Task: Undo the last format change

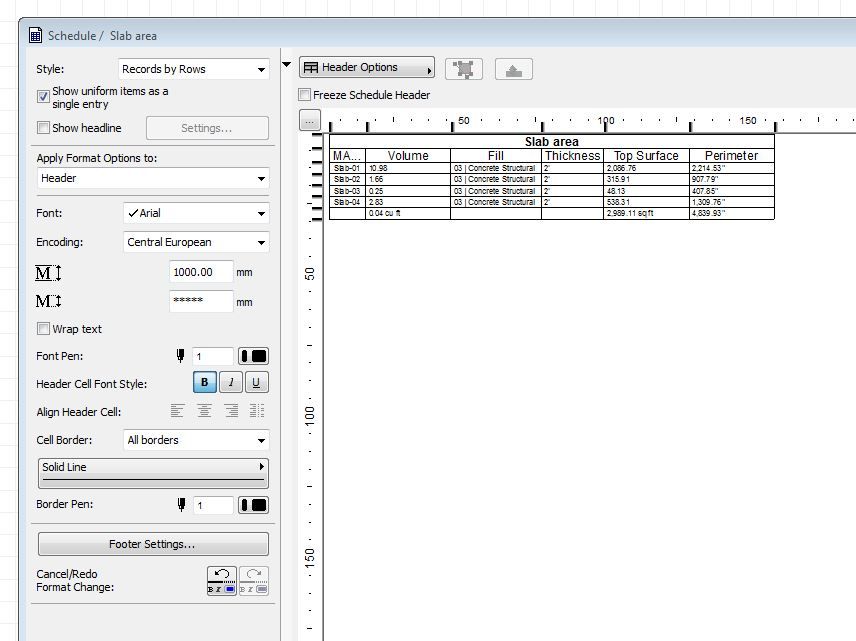Action: [x=222, y=580]
